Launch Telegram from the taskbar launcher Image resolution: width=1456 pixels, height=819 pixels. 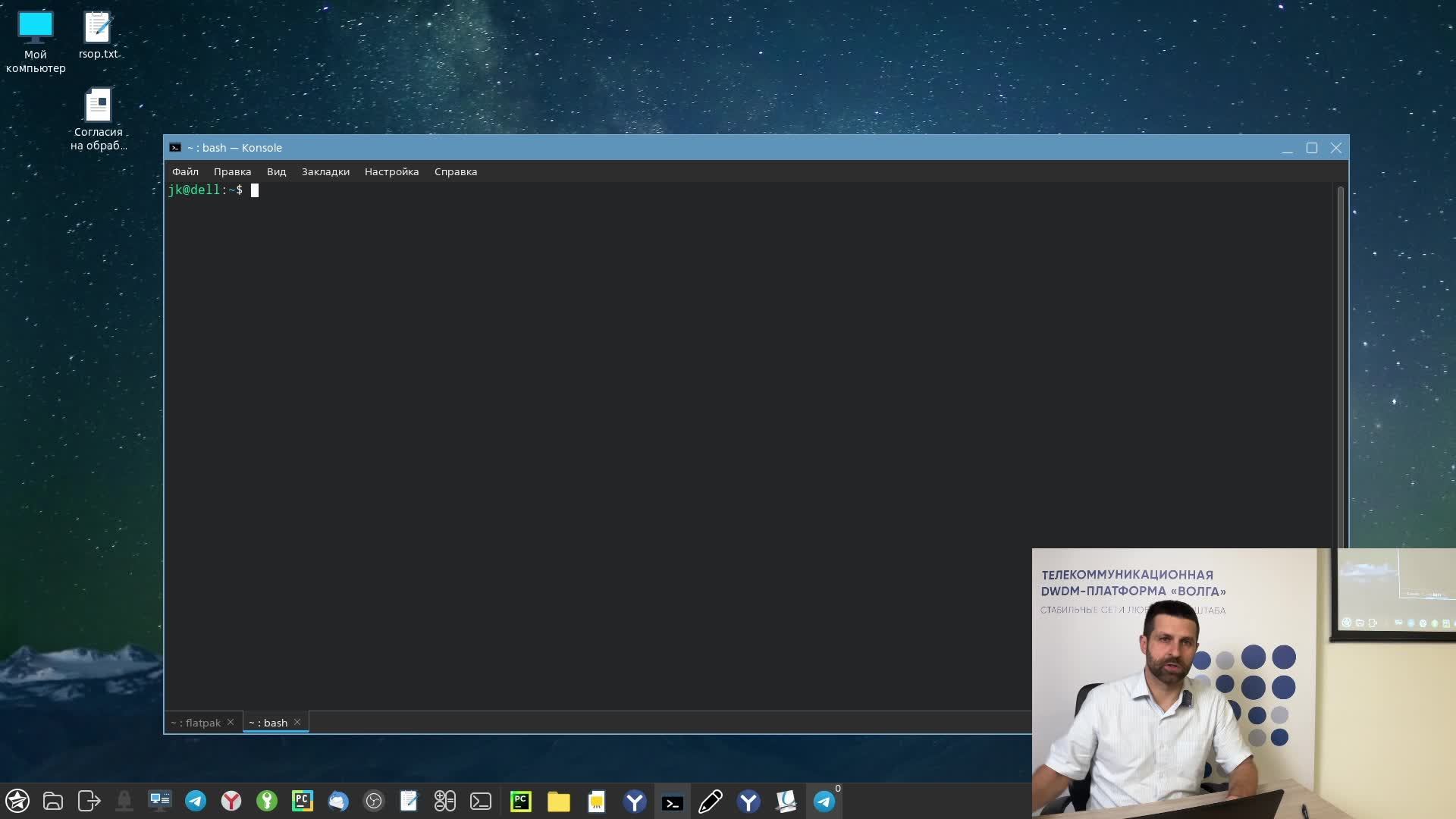click(196, 801)
